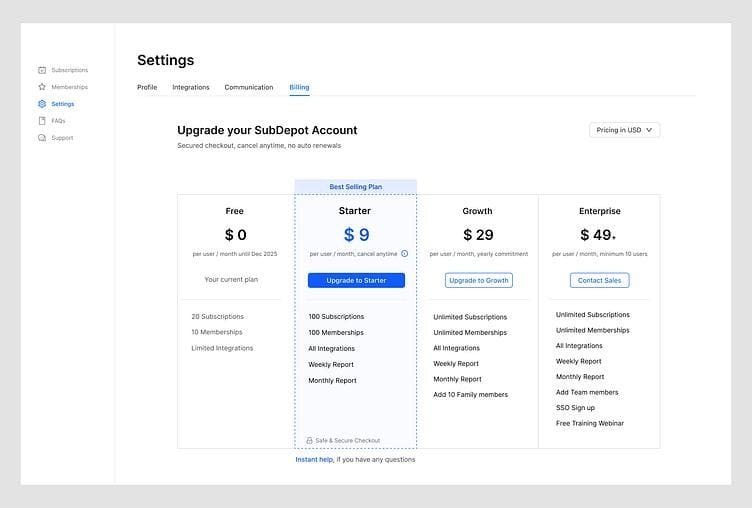Click 'Weekly Report' in Starter plan
The image size is (752, 508).
click(x=331, y=365)
